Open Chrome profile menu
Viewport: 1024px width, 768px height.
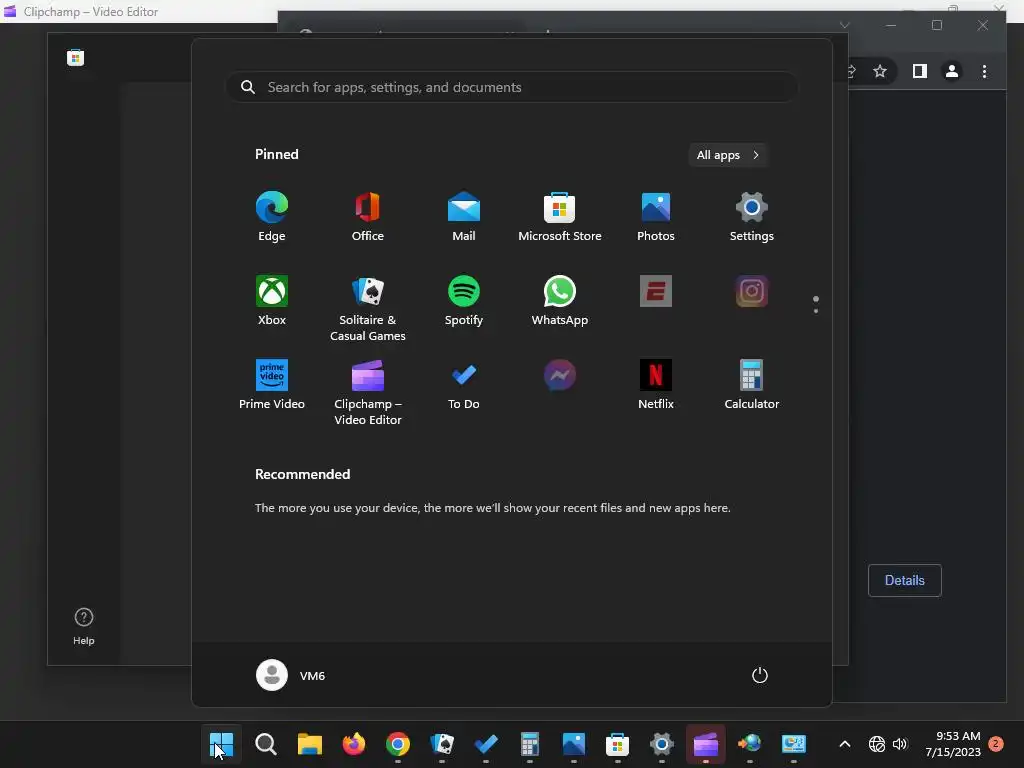952,71
